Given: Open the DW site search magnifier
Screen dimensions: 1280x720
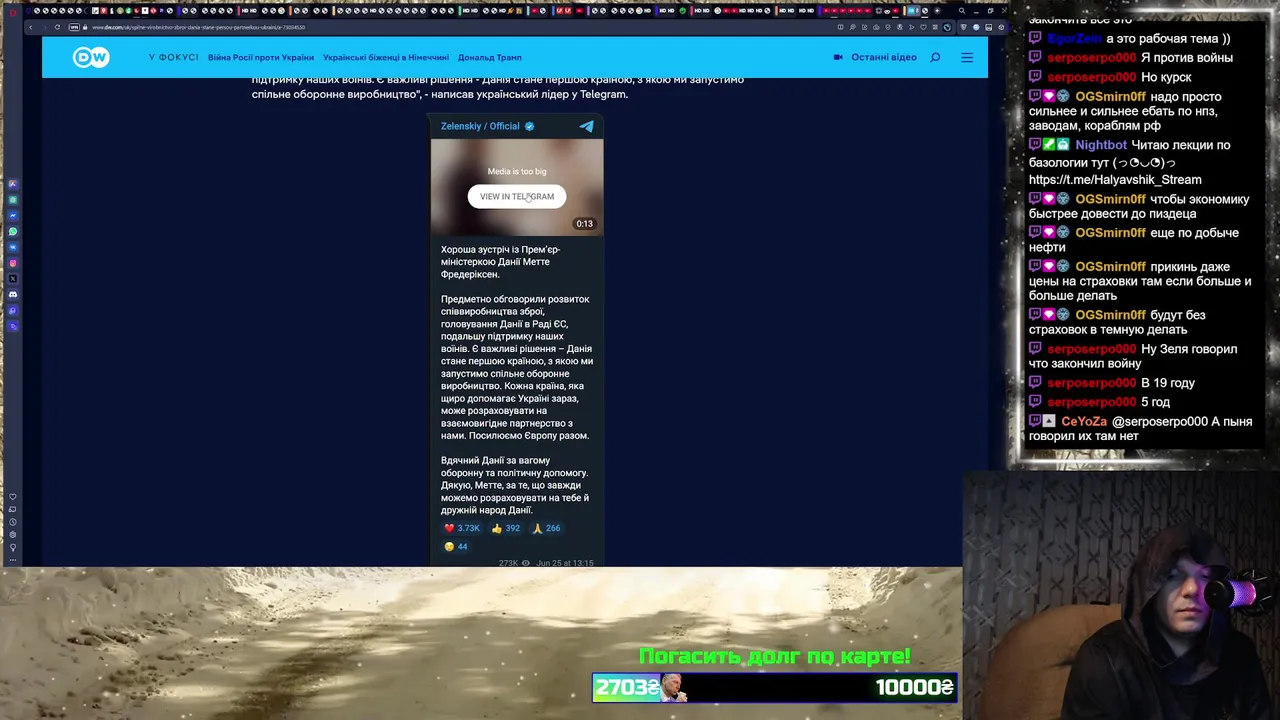Looking at the screenshot, I should tap(935, 57).
